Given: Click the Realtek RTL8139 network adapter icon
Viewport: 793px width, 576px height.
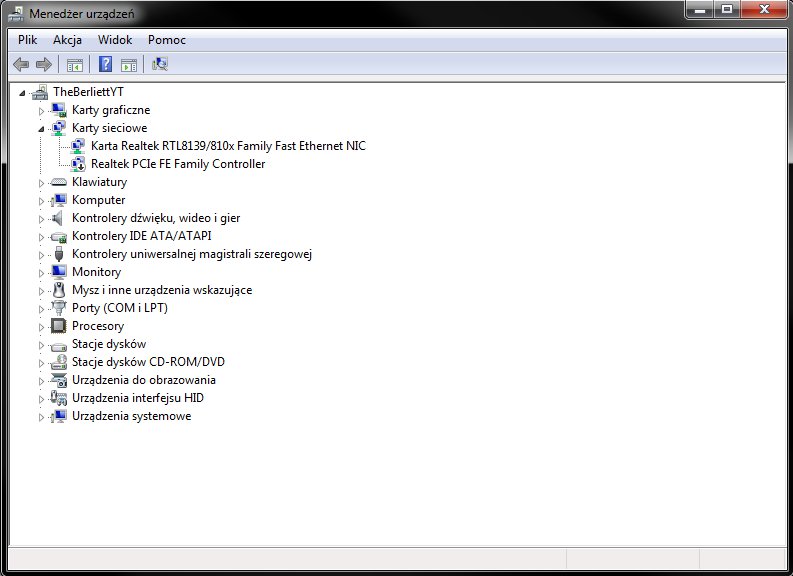Looking at the screenshot, I should coord(77,146).
